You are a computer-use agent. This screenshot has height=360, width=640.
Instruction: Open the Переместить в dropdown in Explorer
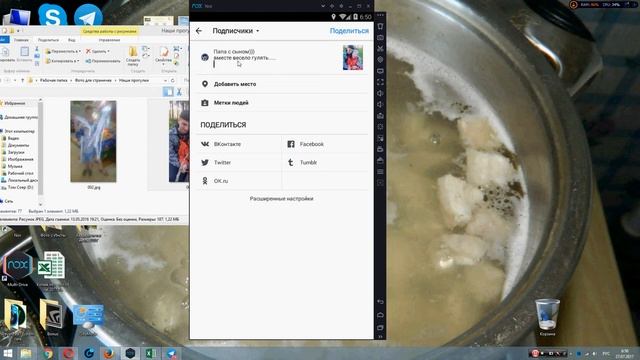pos(63,51)
